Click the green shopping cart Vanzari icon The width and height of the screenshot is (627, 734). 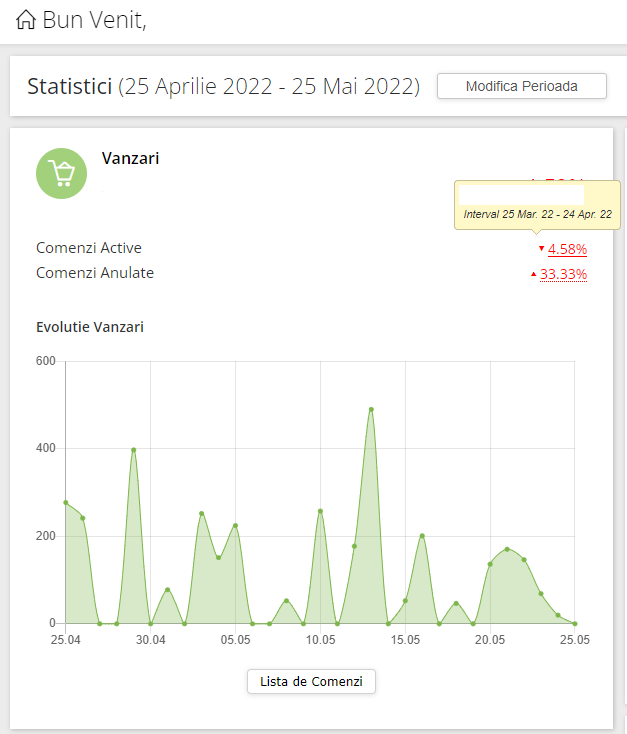61,173
